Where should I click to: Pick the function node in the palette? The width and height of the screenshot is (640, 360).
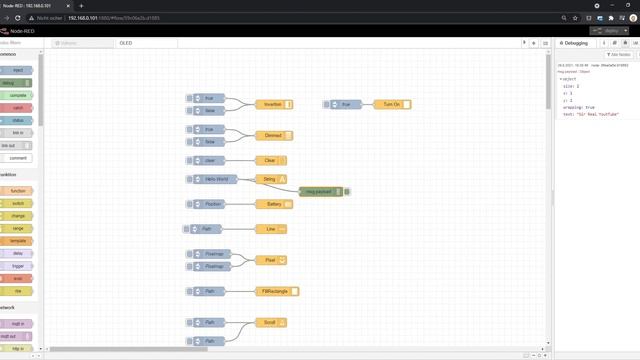pyautogui.click(x=16, y=191)
